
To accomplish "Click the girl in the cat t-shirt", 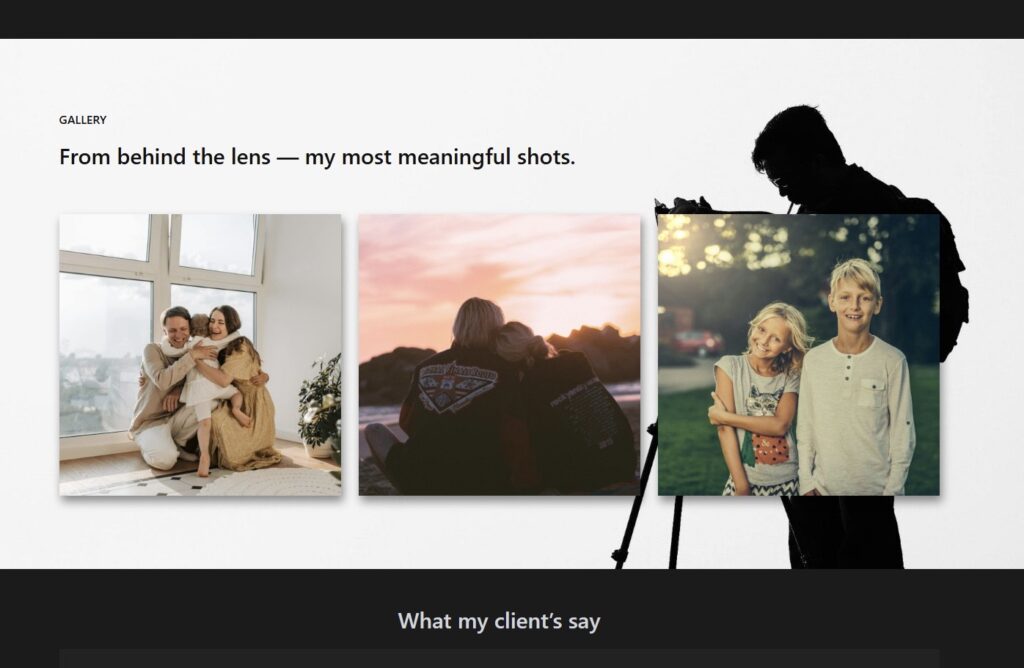I will point(758,400).
